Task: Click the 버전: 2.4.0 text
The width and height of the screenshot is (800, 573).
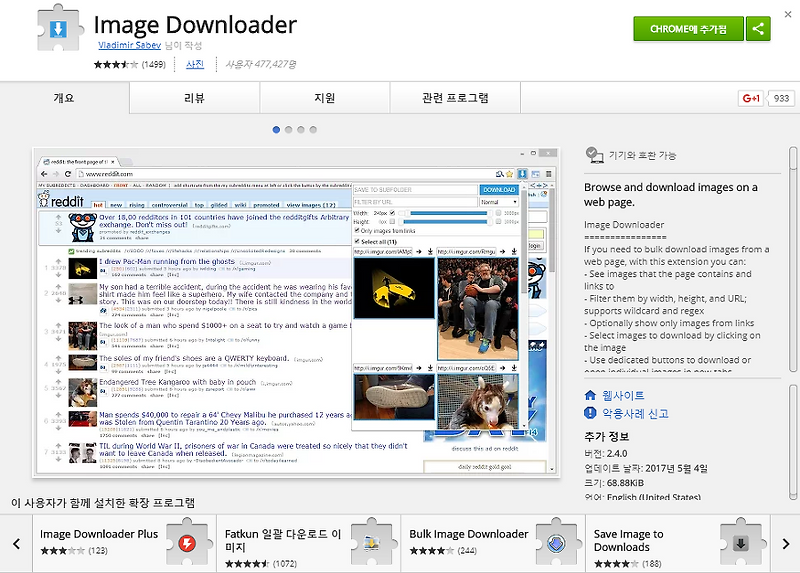Action: click(606, 453)
